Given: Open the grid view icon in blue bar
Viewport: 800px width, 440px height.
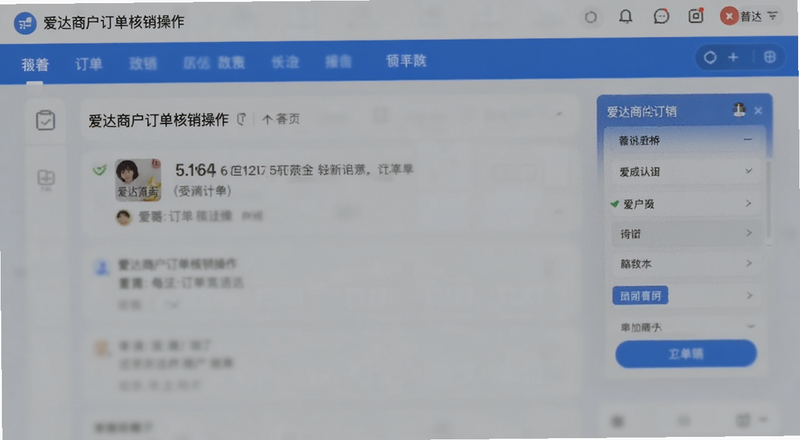Looking at the screenshot, I should coord(770,57).
